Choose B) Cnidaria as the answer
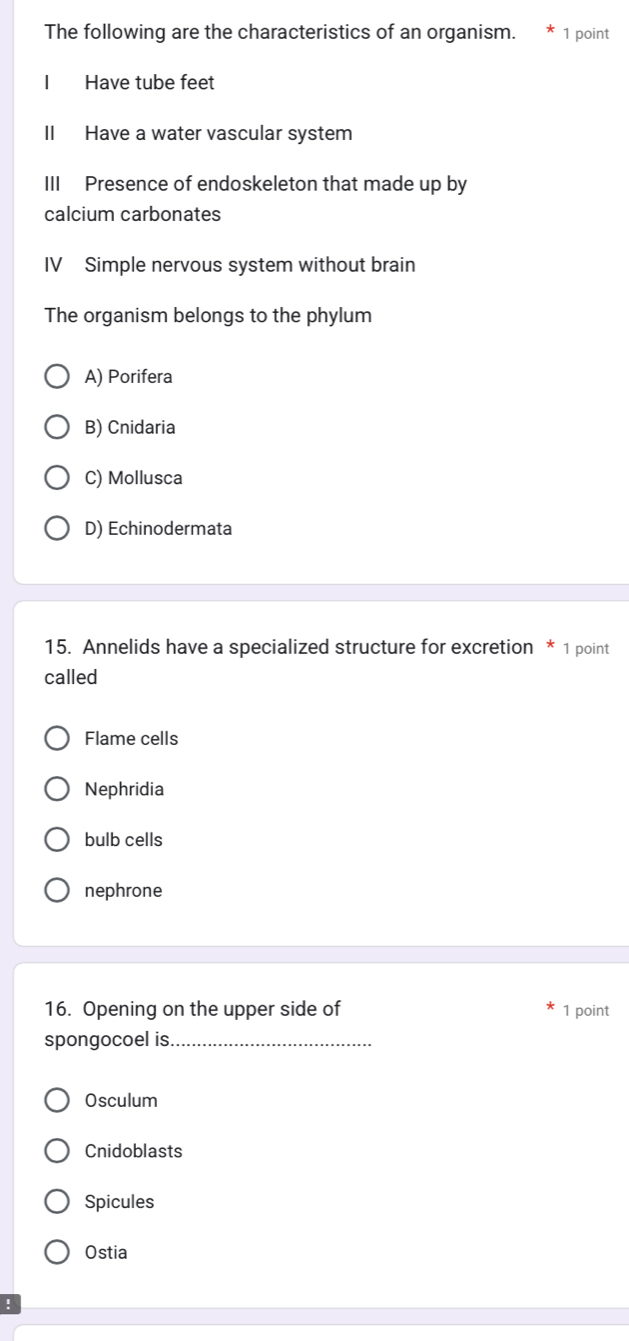This screenshot has width=629, height=1341. (58, 428)
